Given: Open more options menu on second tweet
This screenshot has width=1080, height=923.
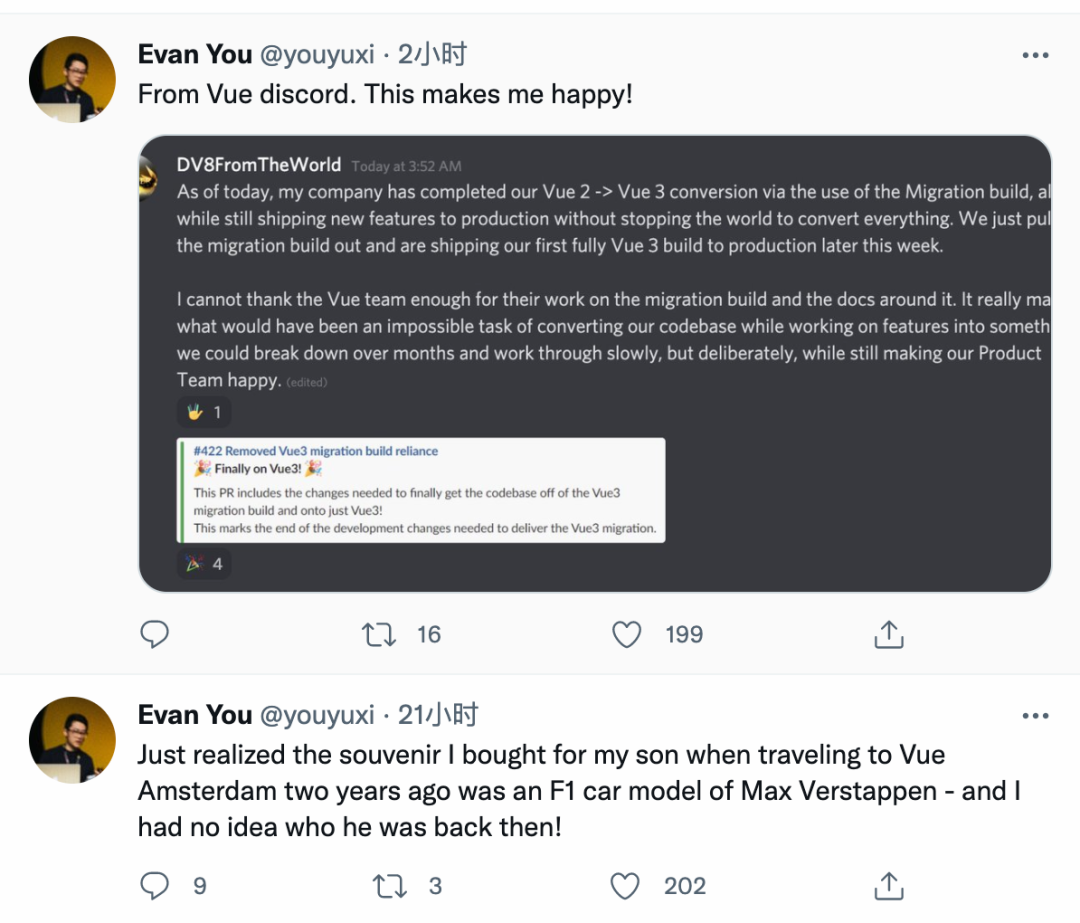Looking at the screenshot, I should pyautogui.click(x=1035, y=716).
